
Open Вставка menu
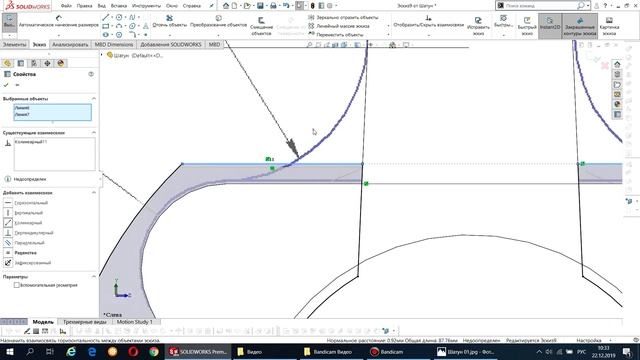point(119,6)
